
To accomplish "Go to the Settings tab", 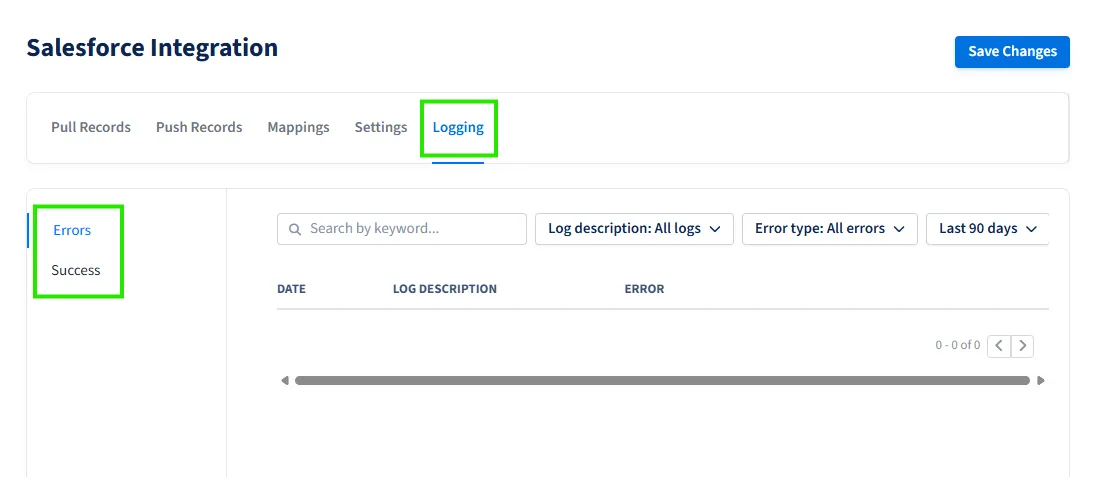I will click(381, 127).
